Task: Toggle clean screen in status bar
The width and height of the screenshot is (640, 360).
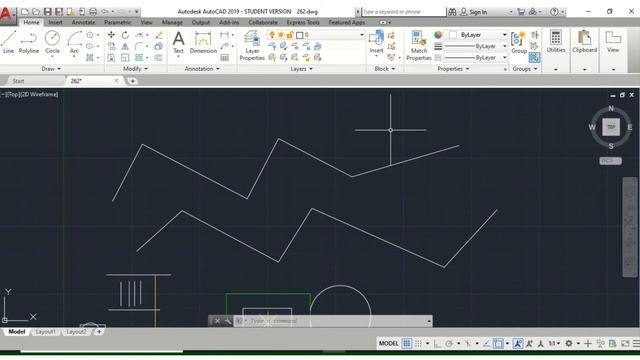Action: click(x=625, y=344)
